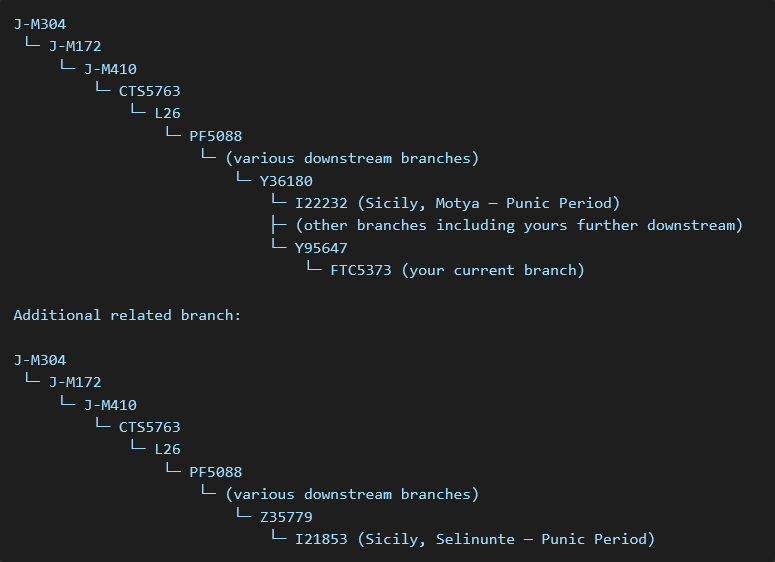Select the second J-M410 node
775x562 pixels.
[110, 405]
